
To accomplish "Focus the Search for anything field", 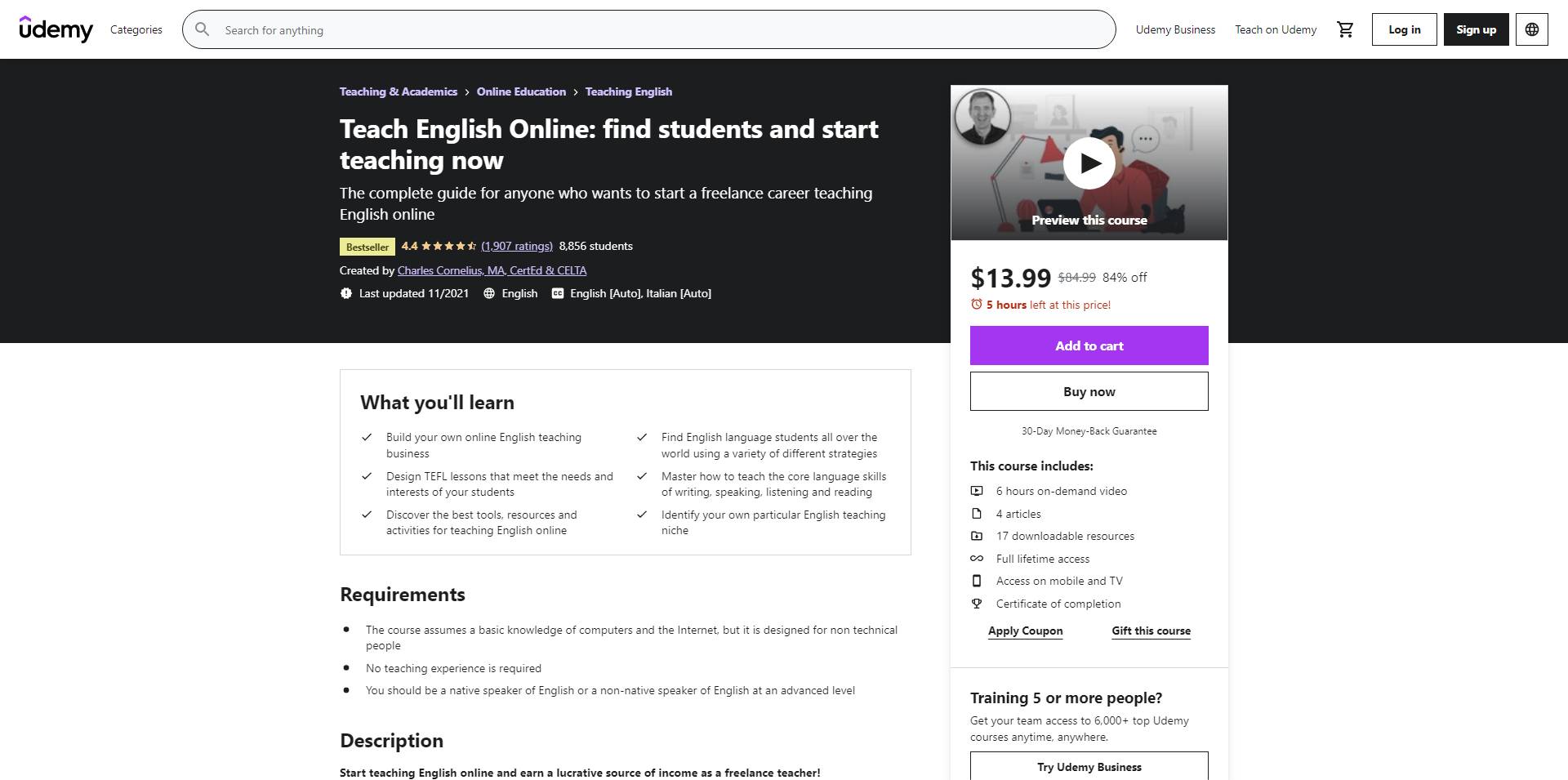I will [x=648, y=29].
